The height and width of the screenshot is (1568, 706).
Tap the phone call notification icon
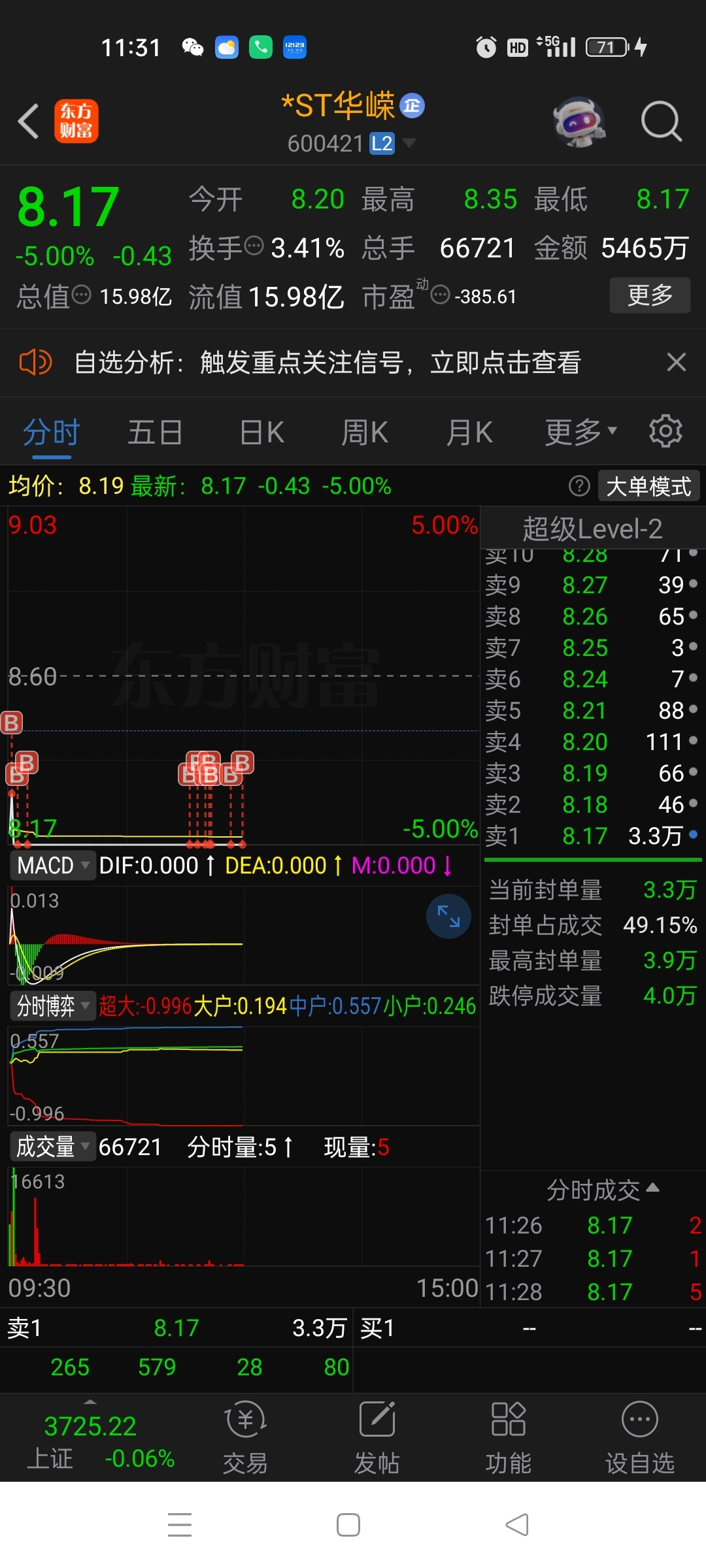261,47
